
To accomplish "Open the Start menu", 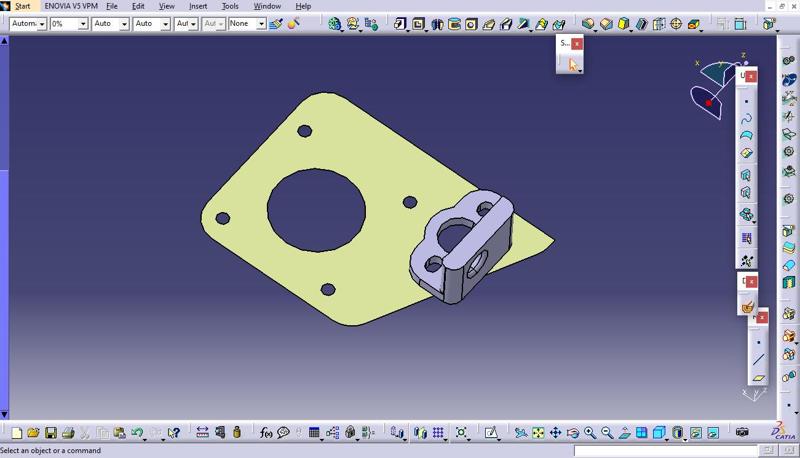I will coord(22,6).
